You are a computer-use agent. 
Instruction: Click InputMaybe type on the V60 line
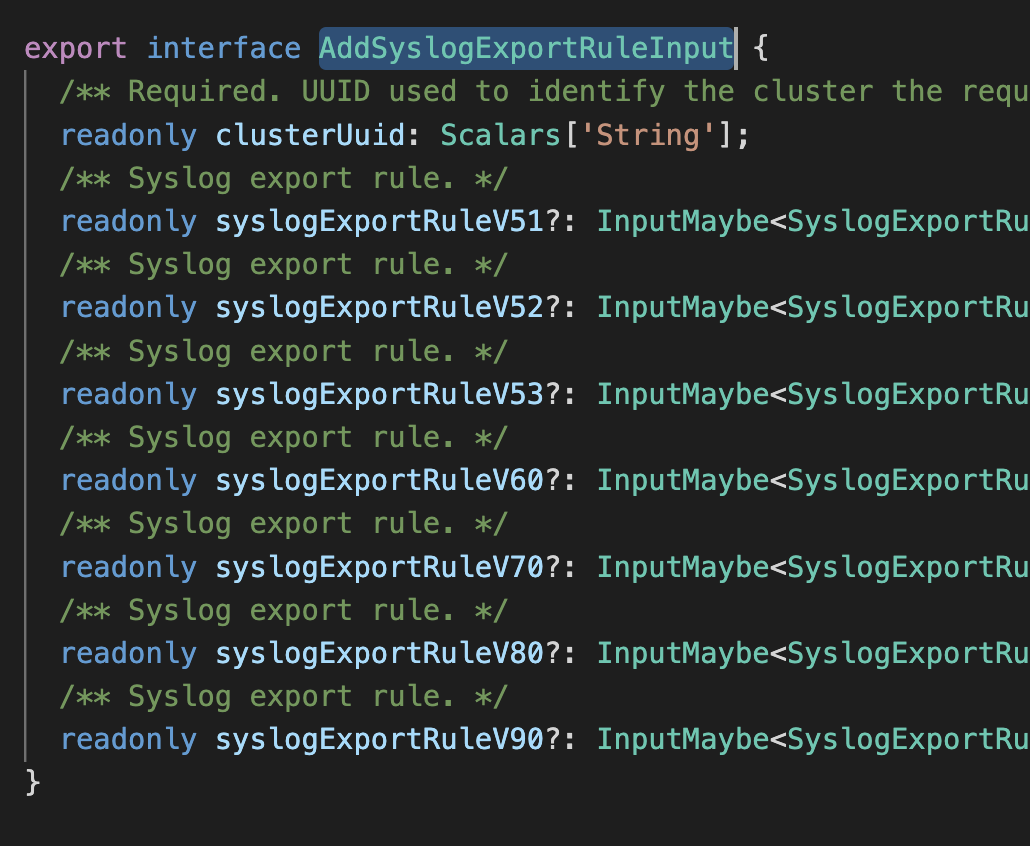[683, 481]
